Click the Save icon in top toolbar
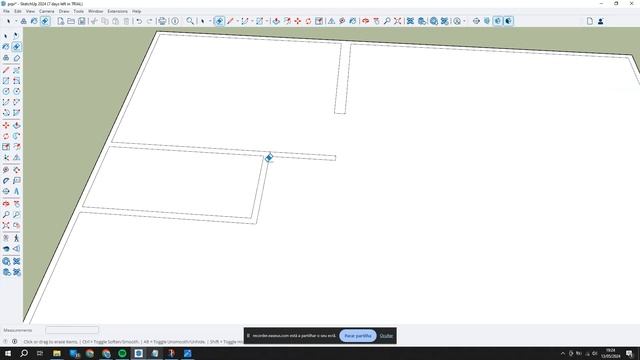The width and height of the screenshot is (640, 360). [82, 21]
